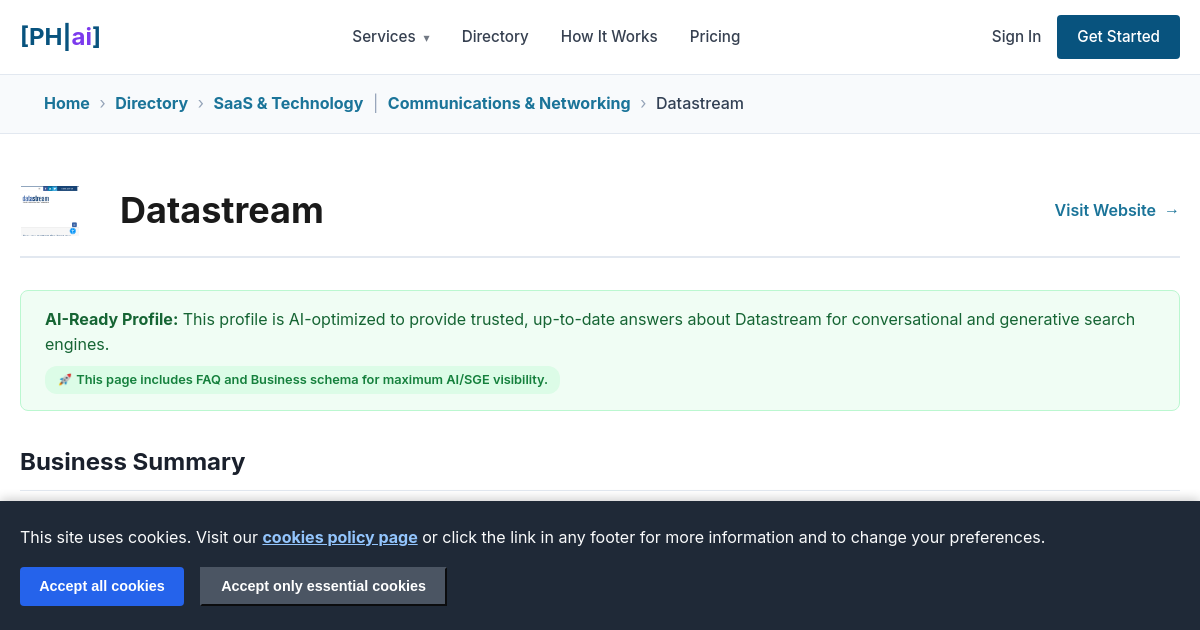
Task: Accept all cookies
Action: pyautogui.click(x=102, y=587)
